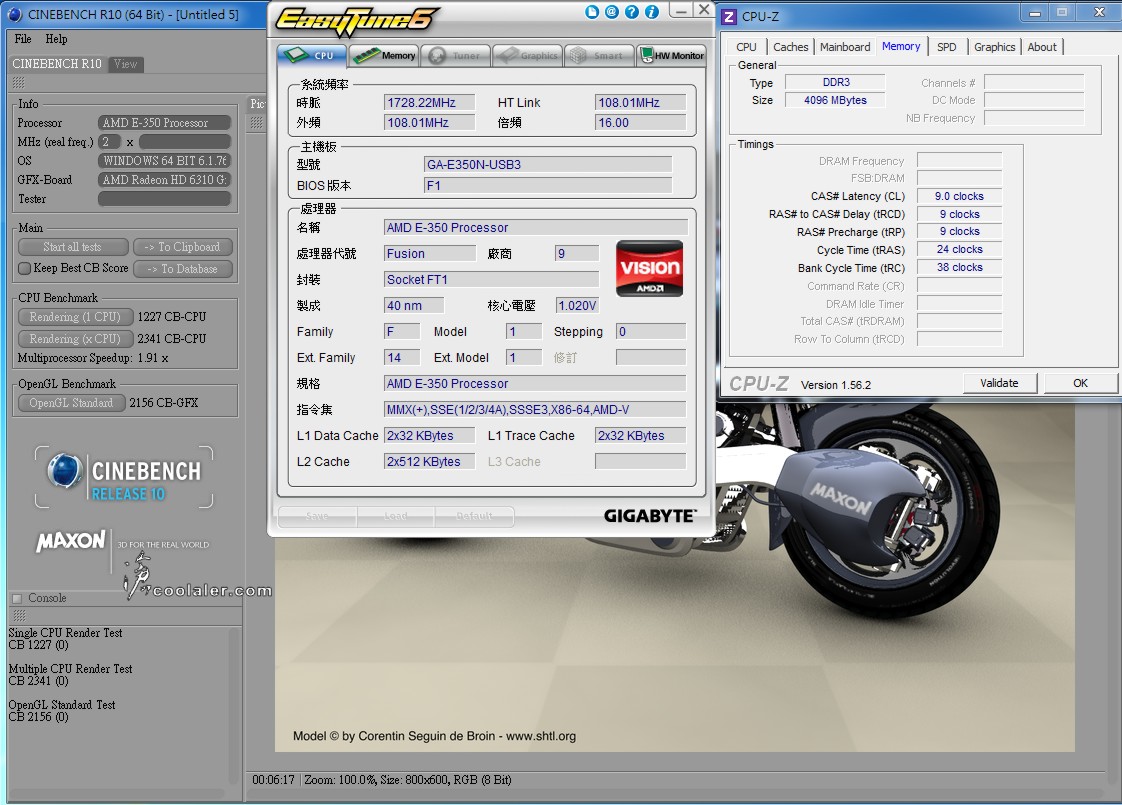This screenshot has width=1122, height=805.
Task: Switch to the CINEBENCH View tab
Action: tap(125, 64)
